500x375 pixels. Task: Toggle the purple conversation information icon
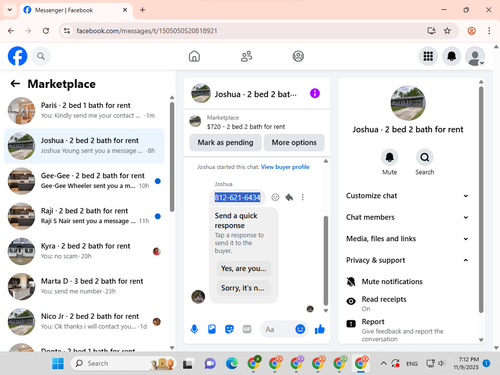pyautogui.click(x=315, y=93)
